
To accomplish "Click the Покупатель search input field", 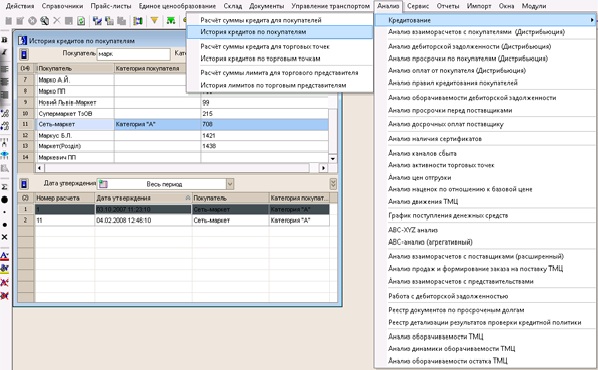I will tap(133, 54).
